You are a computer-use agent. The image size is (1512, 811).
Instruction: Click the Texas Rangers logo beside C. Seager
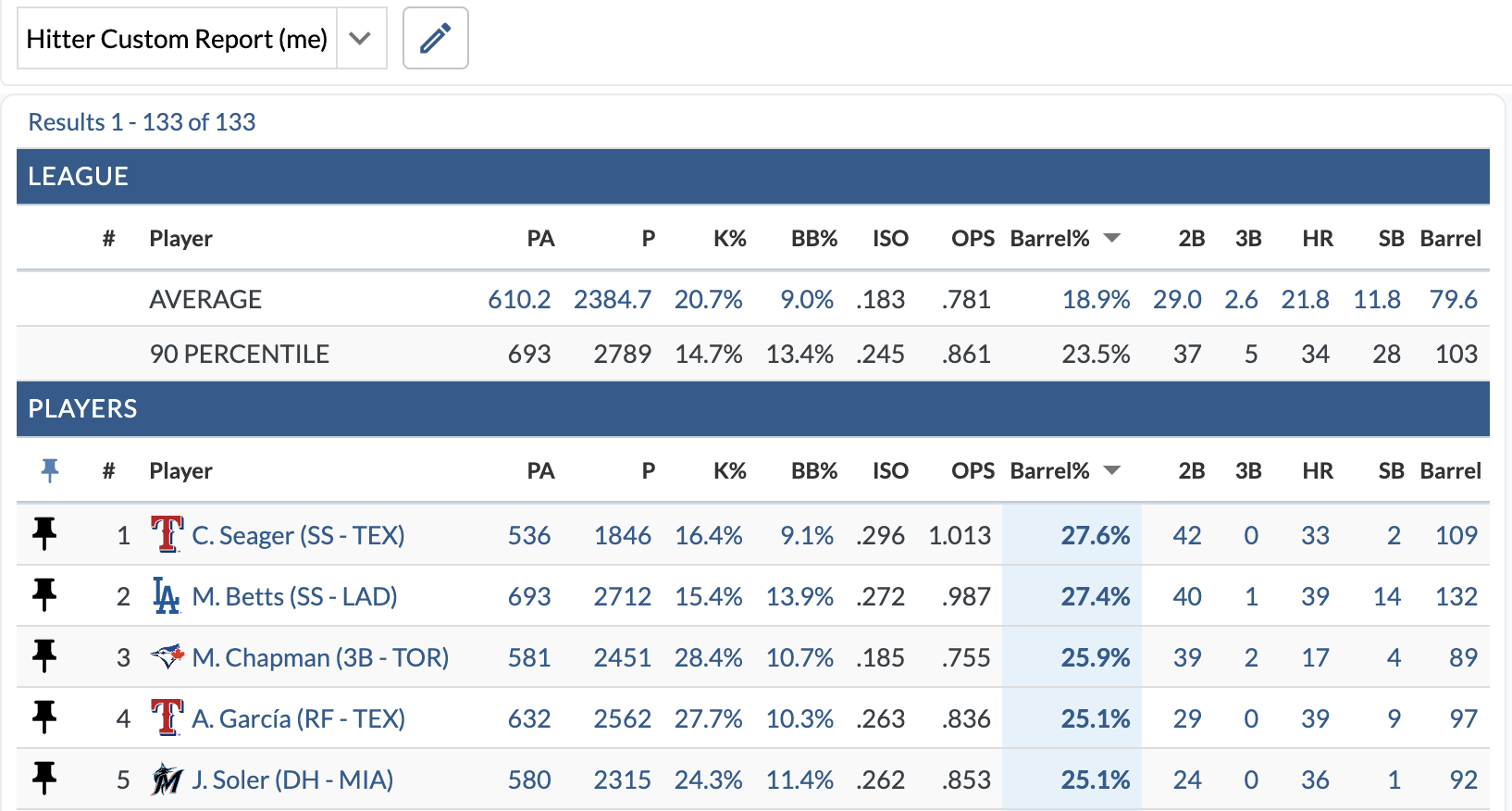tap(167, 534)
